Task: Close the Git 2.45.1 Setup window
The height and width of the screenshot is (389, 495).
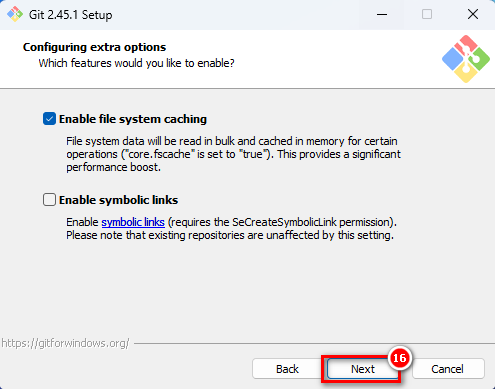Action: point(473,14)
